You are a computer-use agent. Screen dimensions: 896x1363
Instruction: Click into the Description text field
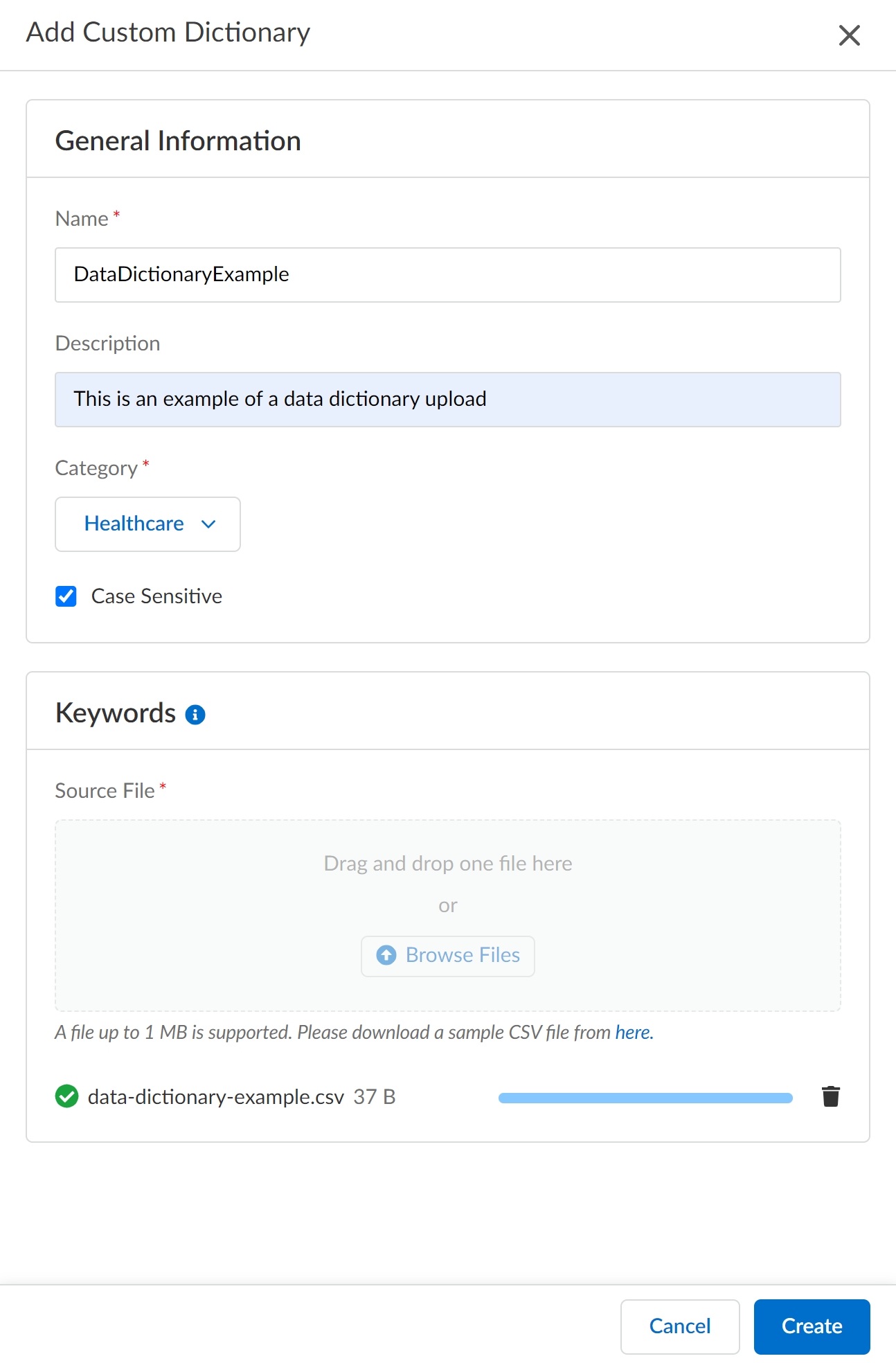(447, 400)
